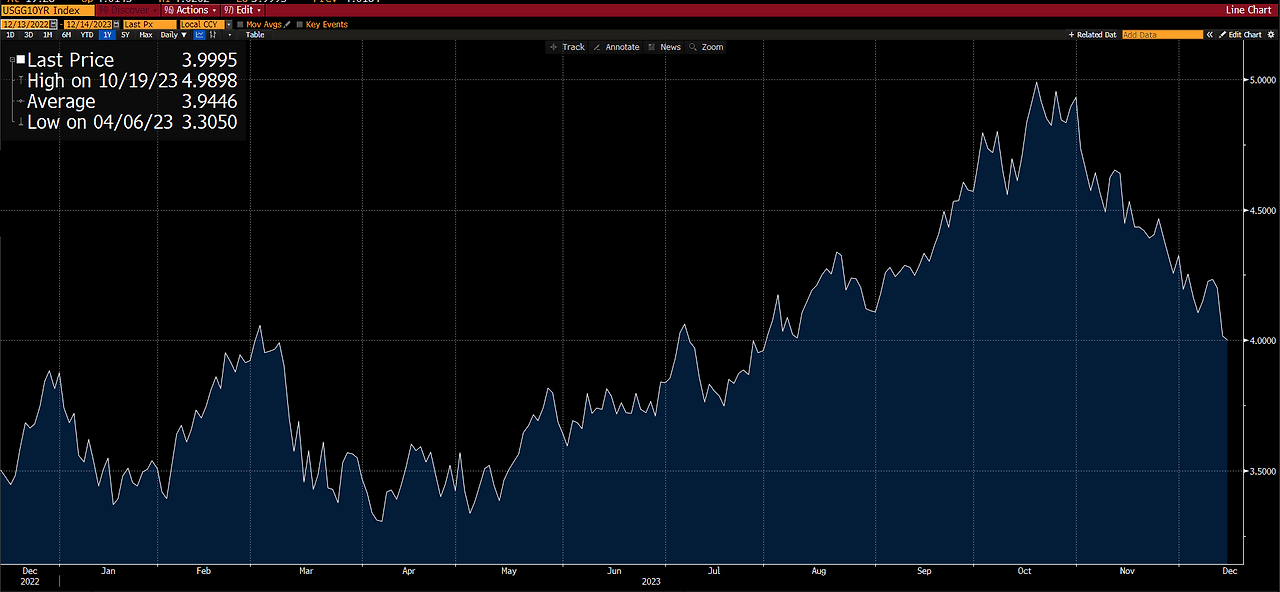Enable the Mov Avgs overlay checkbox

tap(240, 23)
